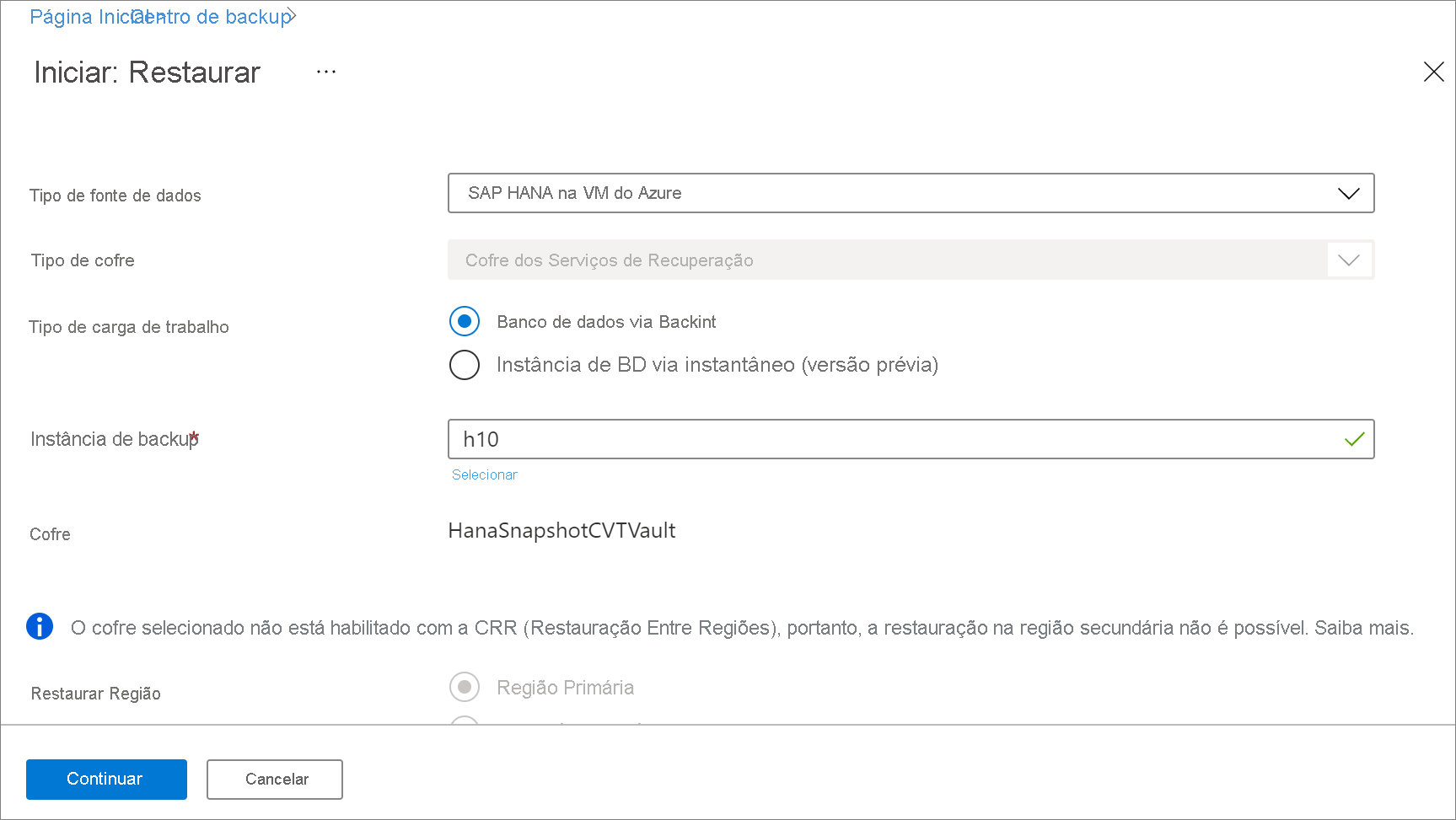Open the Saiba mais link
The height and width of the screenshot is (820, 1456).
[1363, 628]
